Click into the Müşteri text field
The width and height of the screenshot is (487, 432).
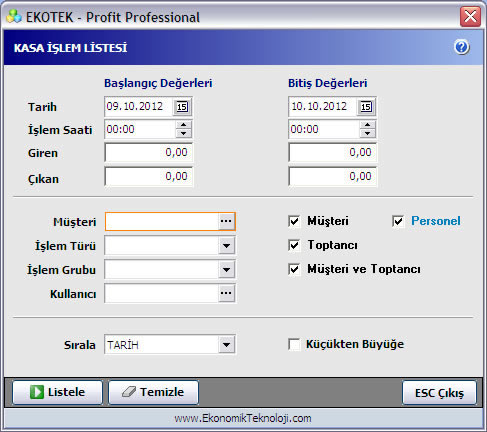pyautogui.click(x=162, y=221)
